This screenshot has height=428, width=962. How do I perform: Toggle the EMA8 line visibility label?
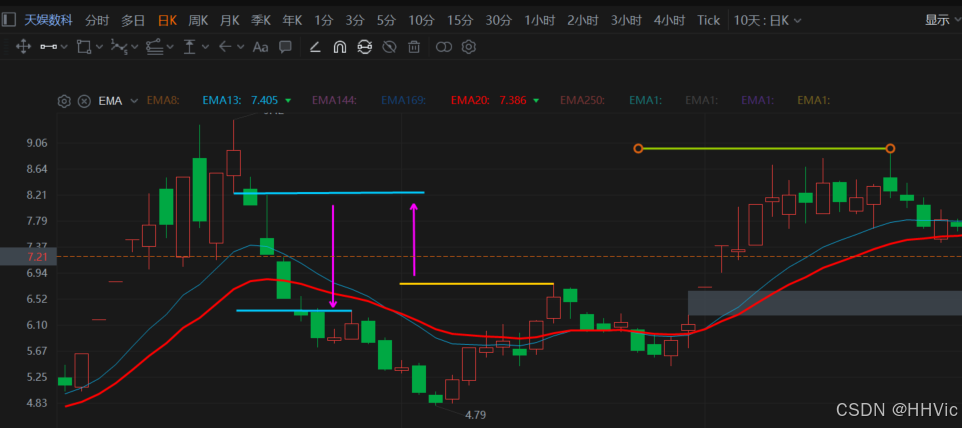click(163, 101)
